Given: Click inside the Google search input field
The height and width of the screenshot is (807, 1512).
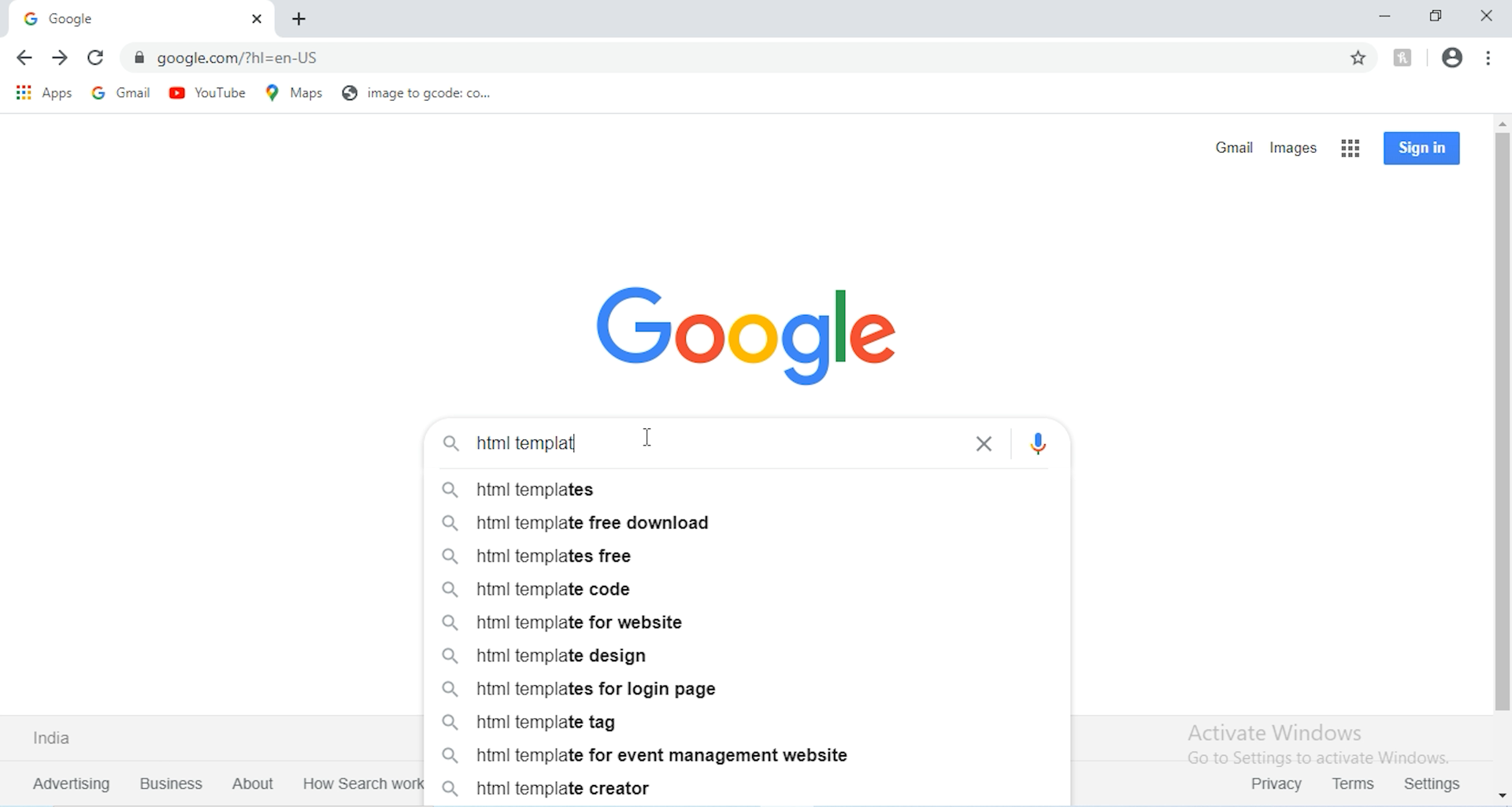Looking at the screenshot, I should (748, 444).
